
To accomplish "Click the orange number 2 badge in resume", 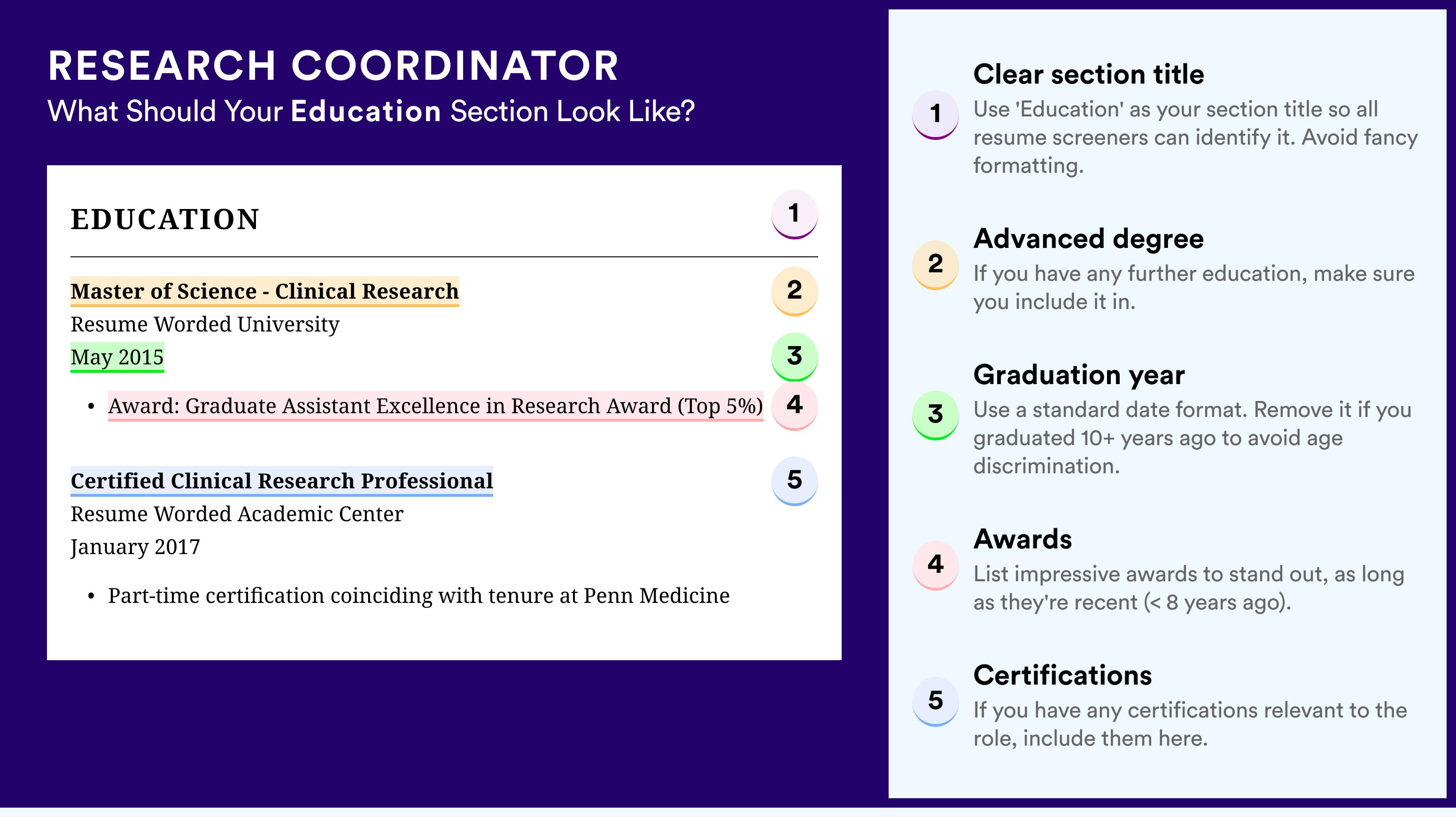I will (x=794, y=291).
